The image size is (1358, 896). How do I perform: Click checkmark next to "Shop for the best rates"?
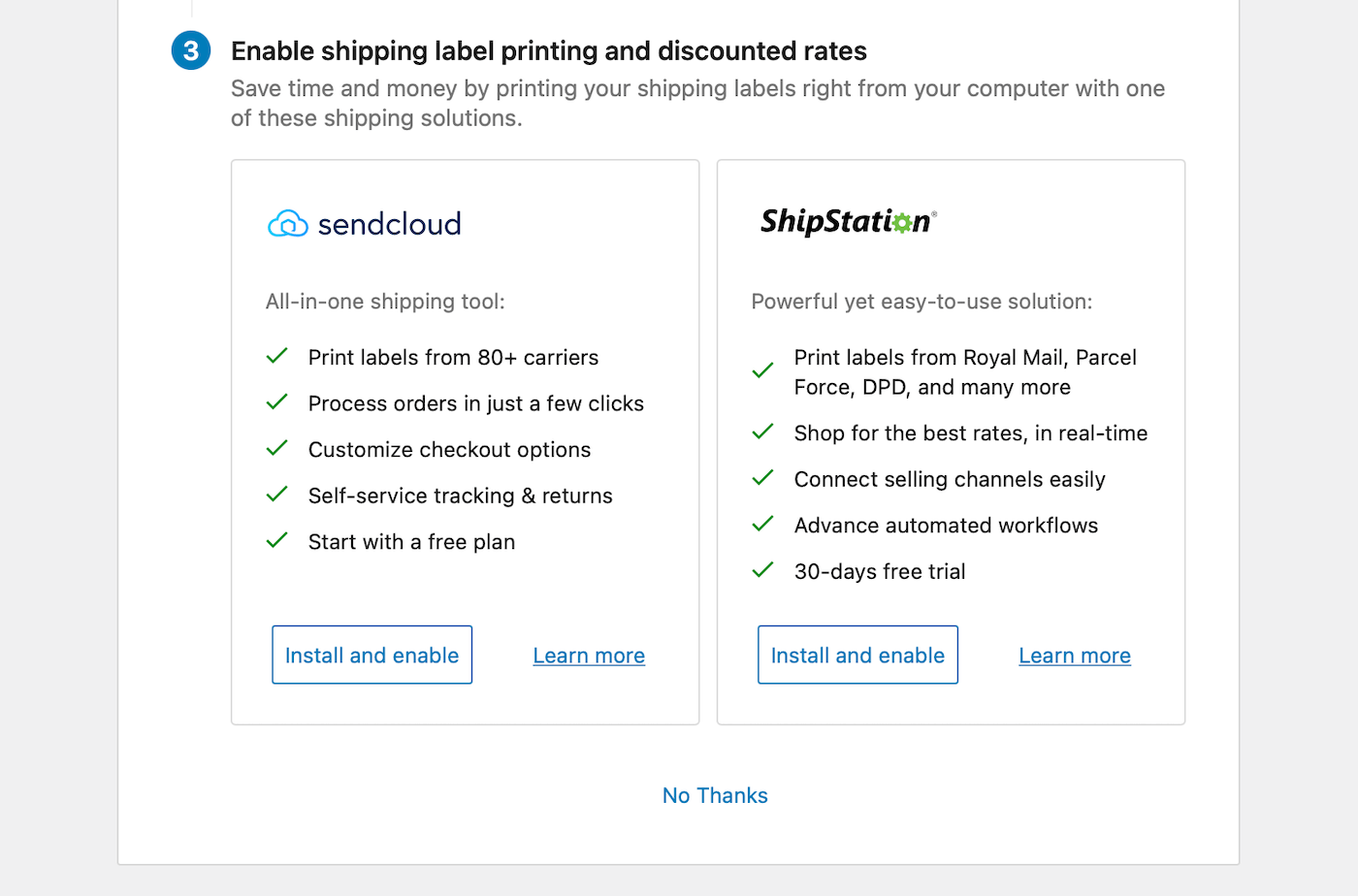(x=763, y=432)
